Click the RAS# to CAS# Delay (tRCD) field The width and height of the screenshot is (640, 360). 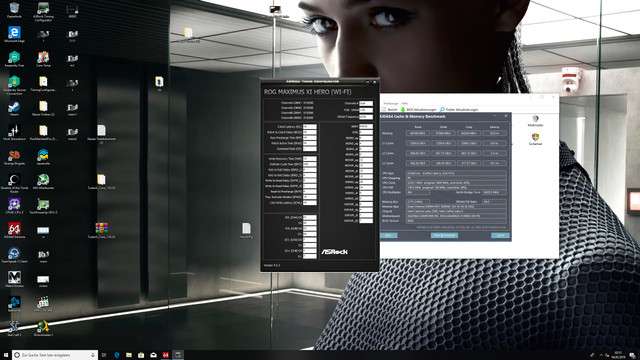click(x=309, y=132)
